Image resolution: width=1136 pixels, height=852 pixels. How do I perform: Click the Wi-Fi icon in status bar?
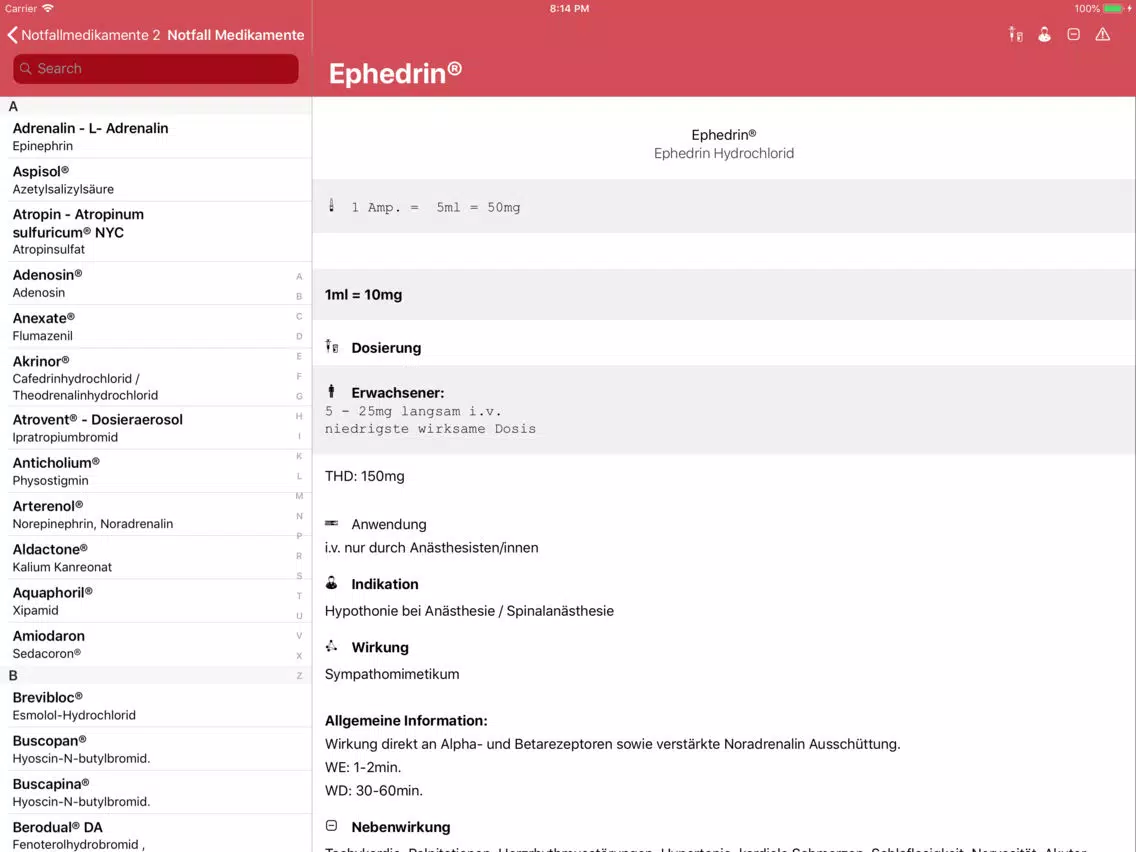pos(48,9)
